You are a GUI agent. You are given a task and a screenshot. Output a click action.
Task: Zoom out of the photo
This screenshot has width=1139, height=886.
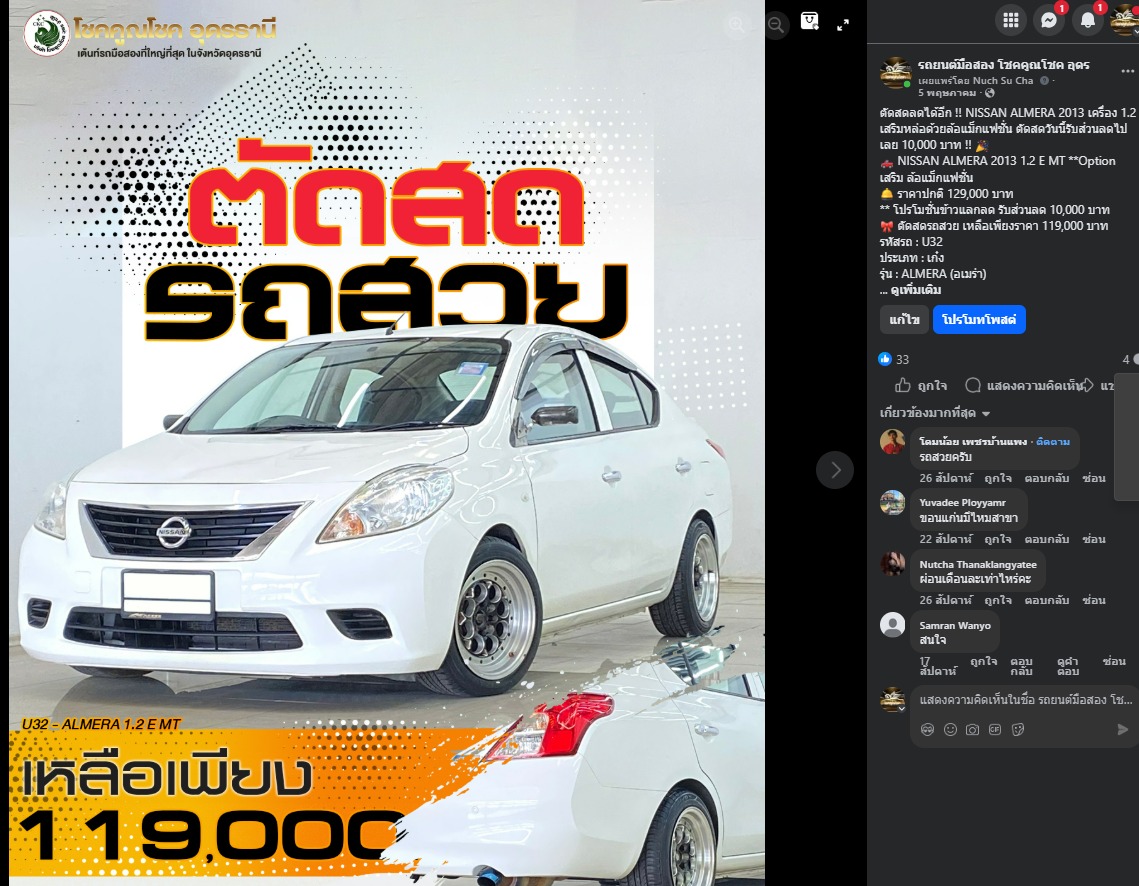(776, 25)
